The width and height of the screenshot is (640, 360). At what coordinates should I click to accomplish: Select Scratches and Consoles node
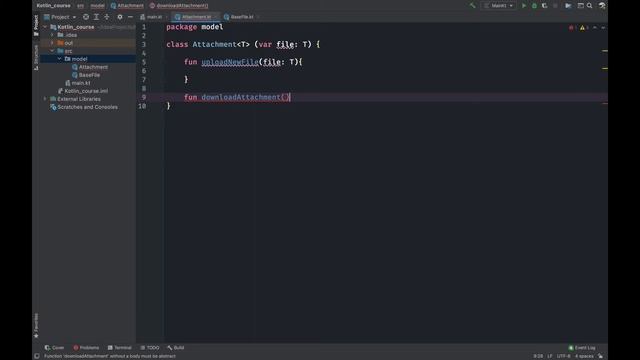pos(87,107)
